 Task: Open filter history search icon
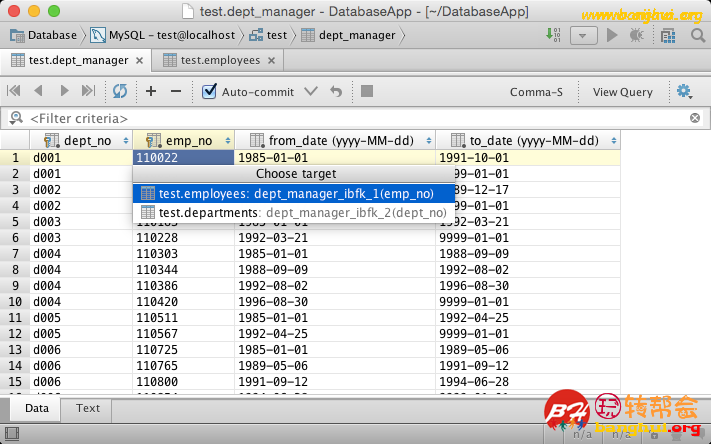click(x=16, y=118)
